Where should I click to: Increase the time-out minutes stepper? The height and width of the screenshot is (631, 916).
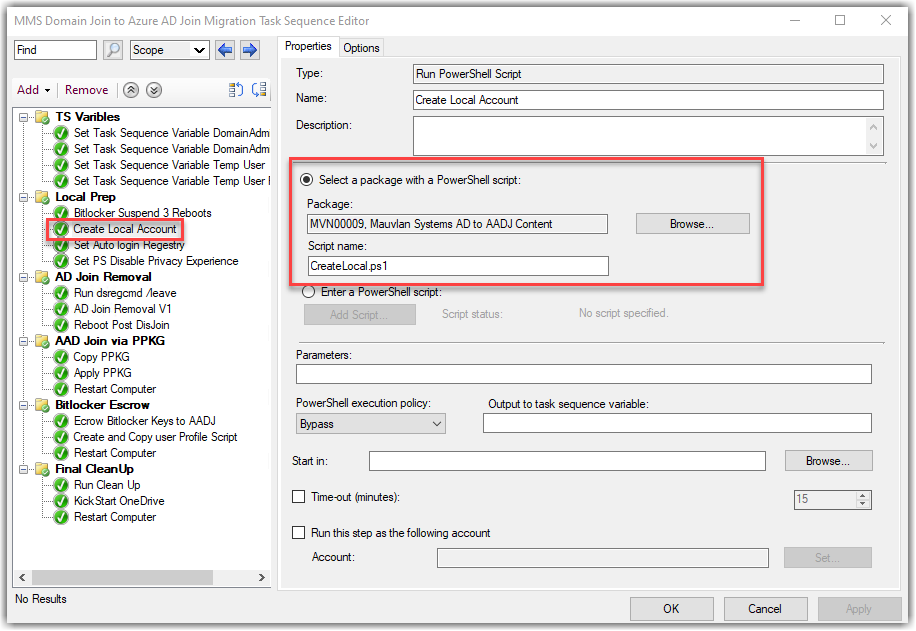(863, 495)
